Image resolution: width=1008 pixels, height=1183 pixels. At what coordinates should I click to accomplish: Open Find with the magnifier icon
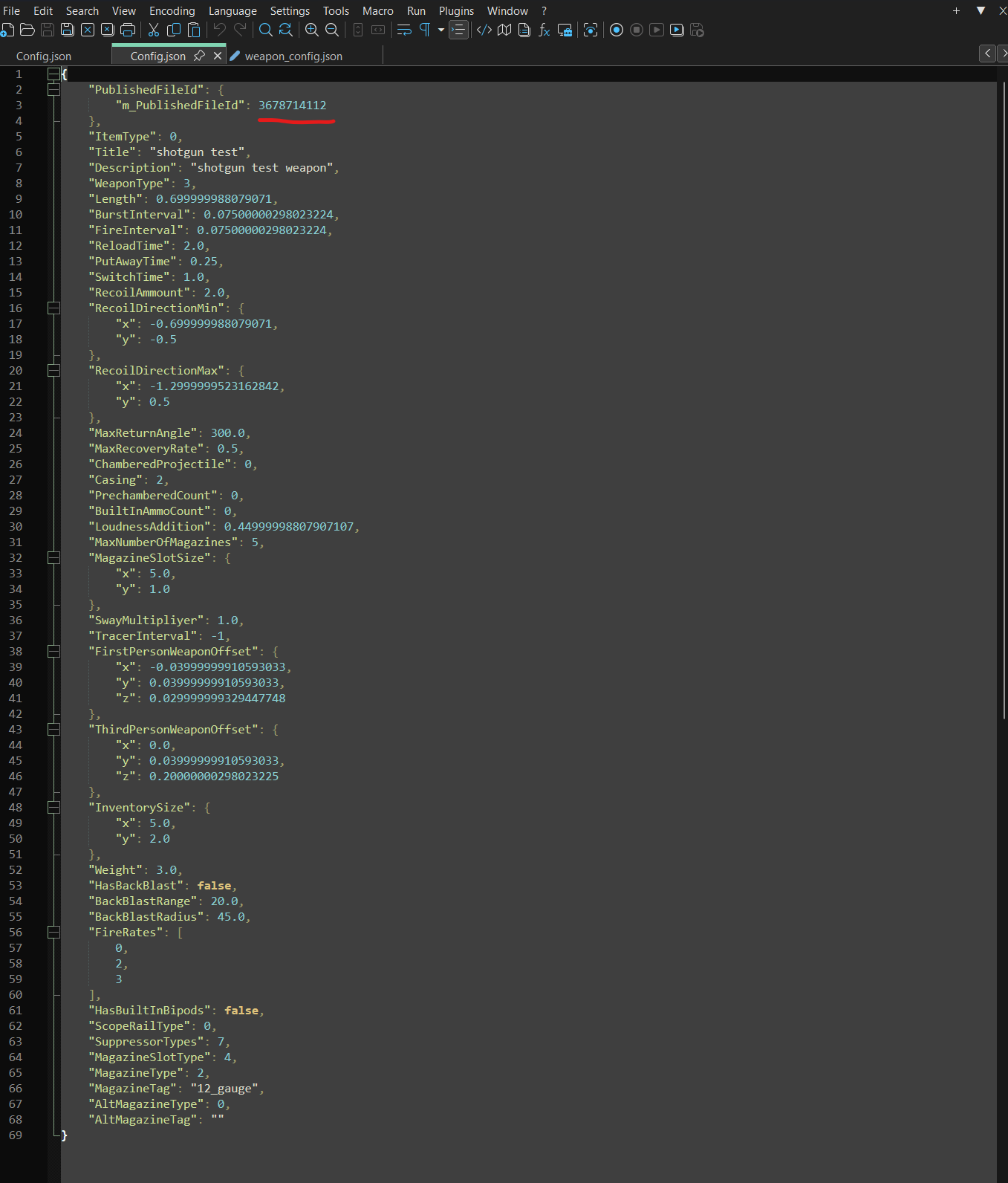(266, 30)
